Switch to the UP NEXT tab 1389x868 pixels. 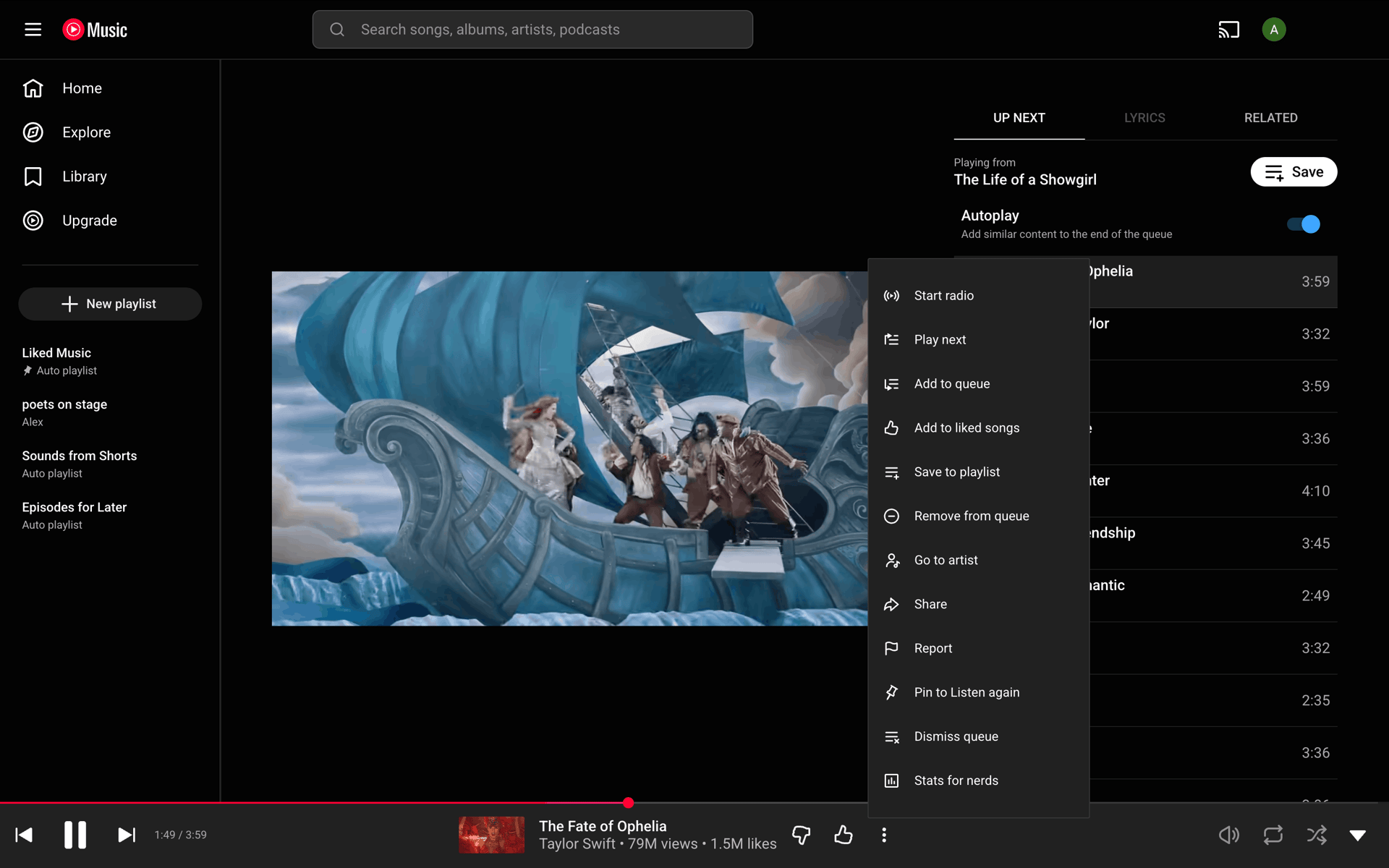[1019, 118]
